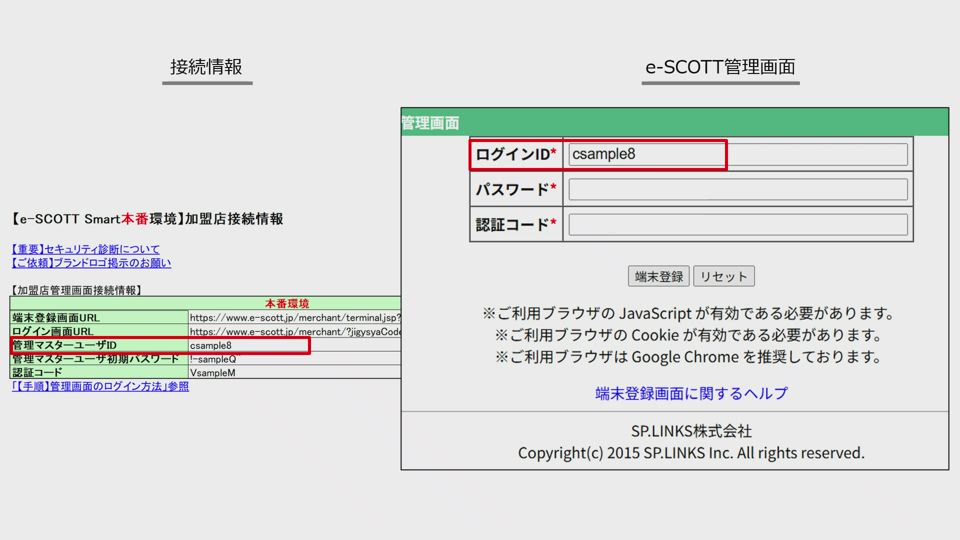Open the 端末登録画面に関するヘルプ link

pyautogui.click(x=691, y=393)
